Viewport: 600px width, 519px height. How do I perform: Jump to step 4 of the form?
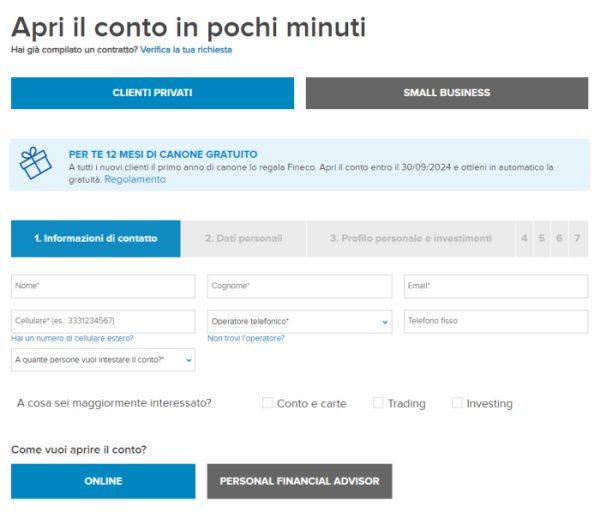click(524, 239)
